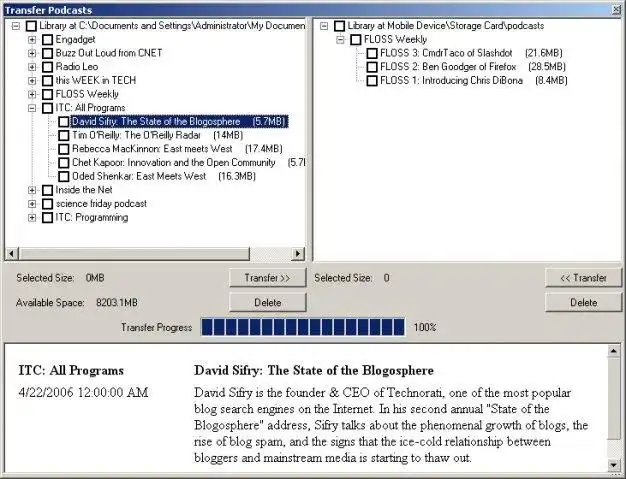
Task: Tick the Tim O'Reilly episode checkbox
Action: coord(63,135)
